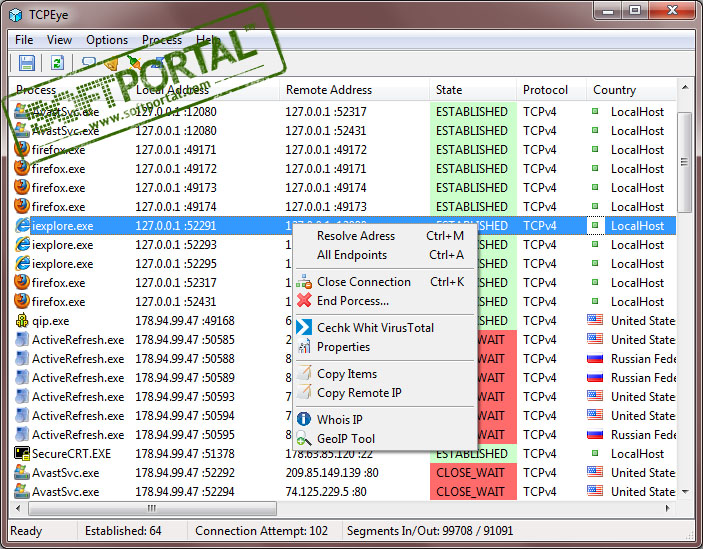
Task: Click Internet Explorer icon in the :52295 row
Action: (22, 263)
